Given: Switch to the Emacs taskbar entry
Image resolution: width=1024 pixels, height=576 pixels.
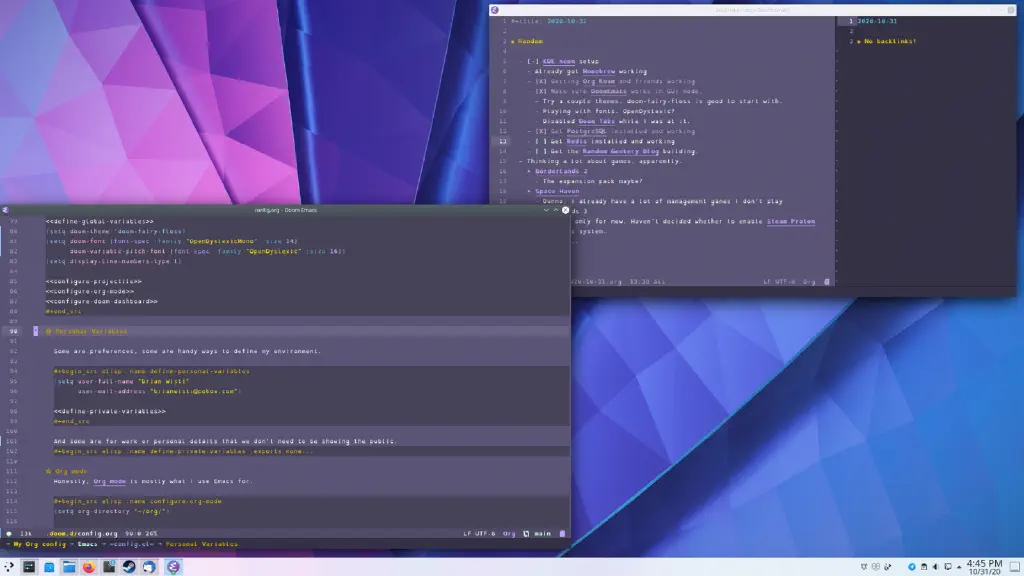Looking at the screenshot, I should point(173,567).
